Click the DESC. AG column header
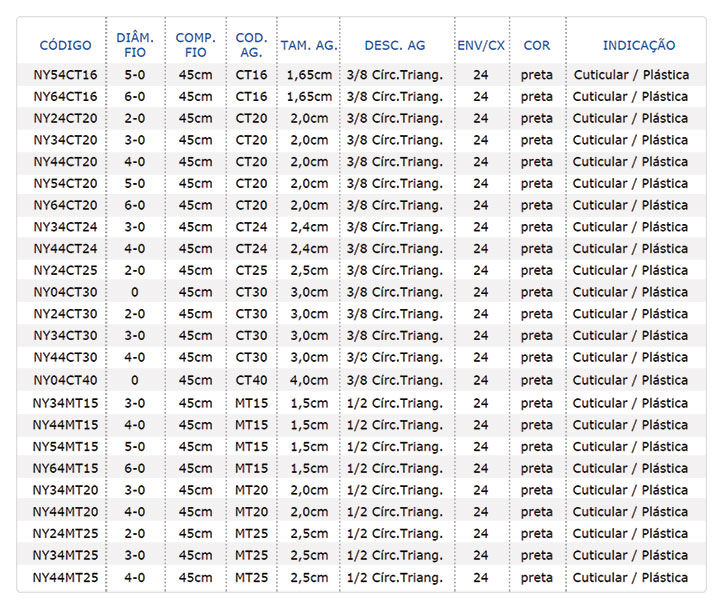This screenshot has width=722, height=606. [394, 45]
